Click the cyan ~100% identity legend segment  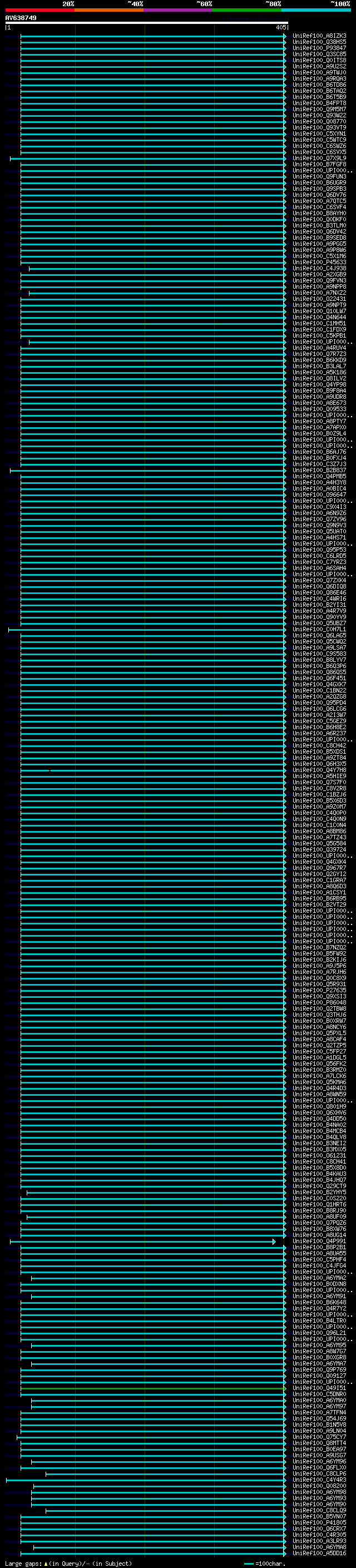coord(316,10)
